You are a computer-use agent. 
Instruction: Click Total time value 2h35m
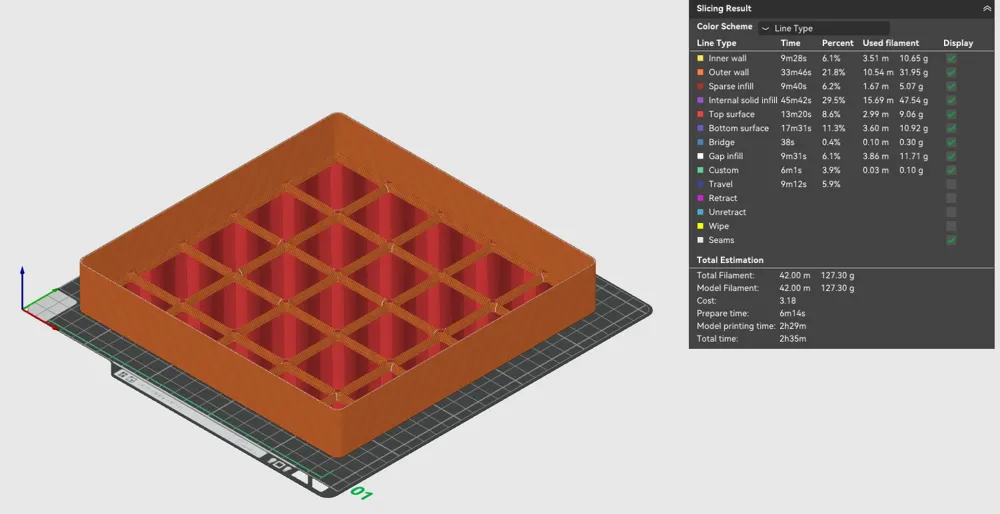click(x=793, y=339)
